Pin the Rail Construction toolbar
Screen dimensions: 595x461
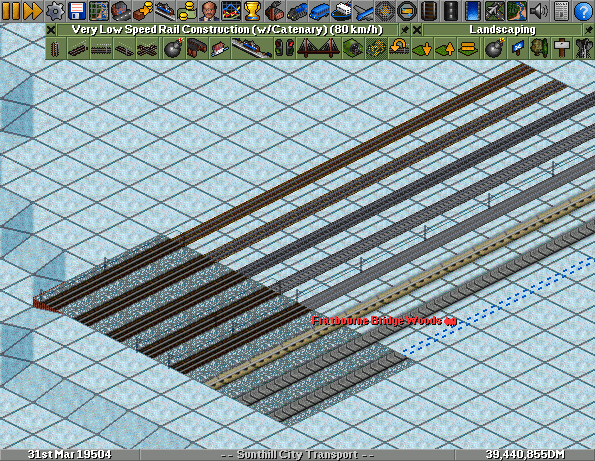coord(405,30)
